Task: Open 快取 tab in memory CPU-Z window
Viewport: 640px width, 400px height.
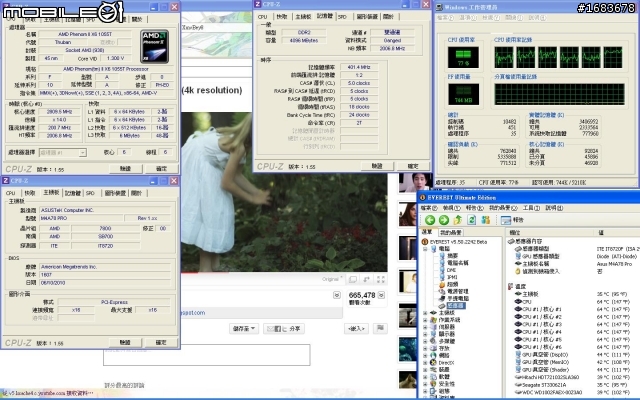Action: [282, 17]
